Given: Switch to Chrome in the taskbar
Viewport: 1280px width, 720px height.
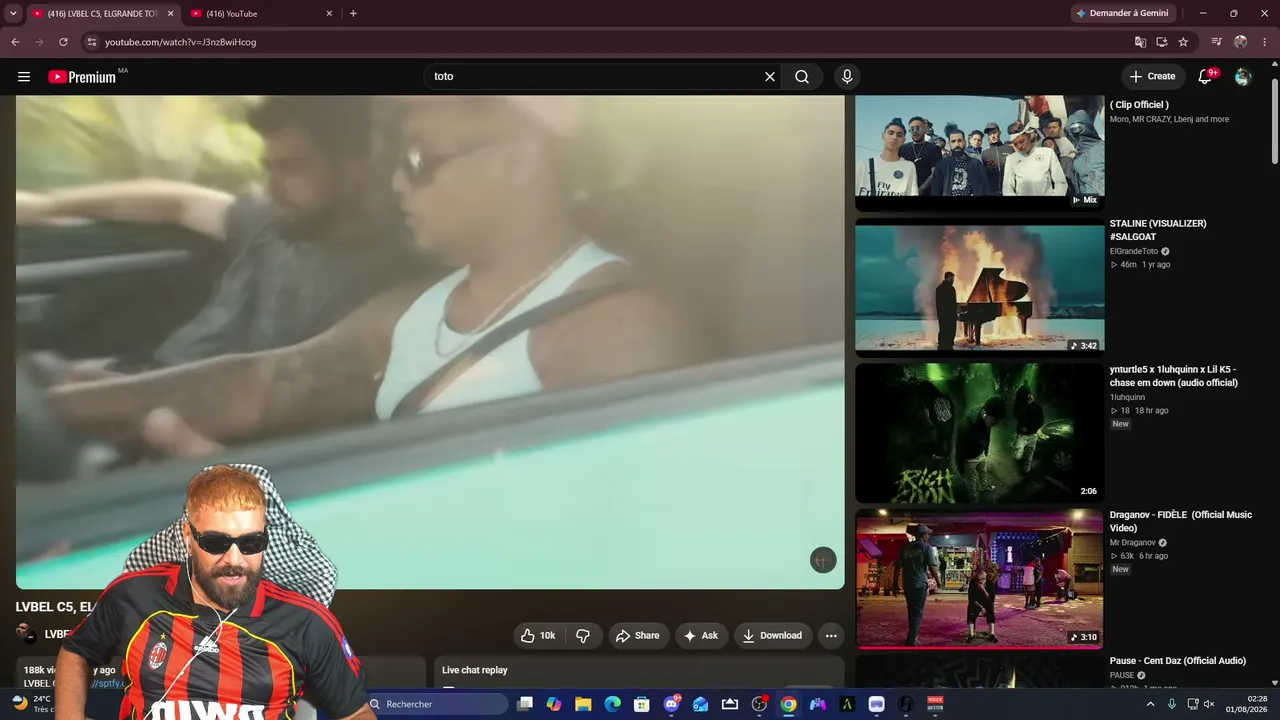Looking at the screenshot, I should click(x=789, y=704).
